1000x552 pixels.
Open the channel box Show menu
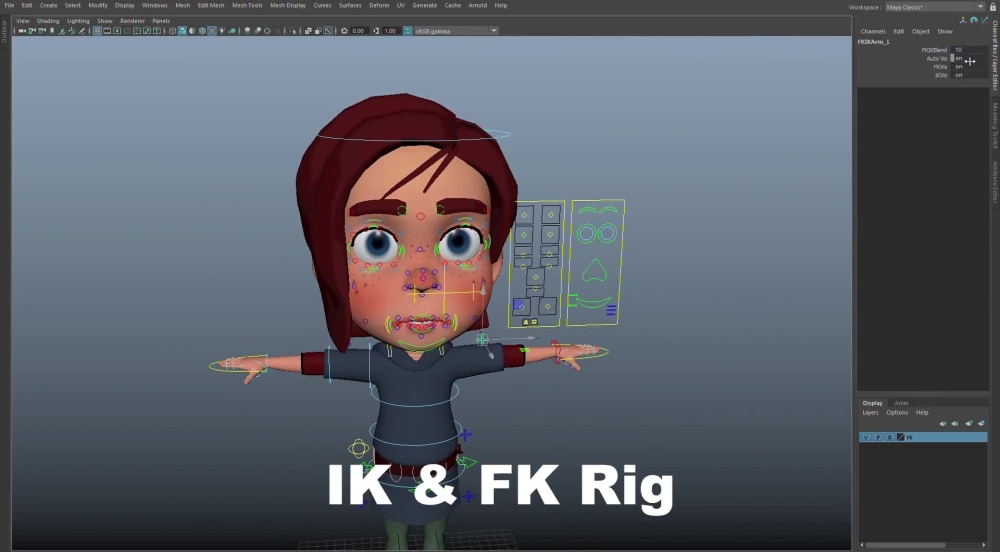coord(945,31)
